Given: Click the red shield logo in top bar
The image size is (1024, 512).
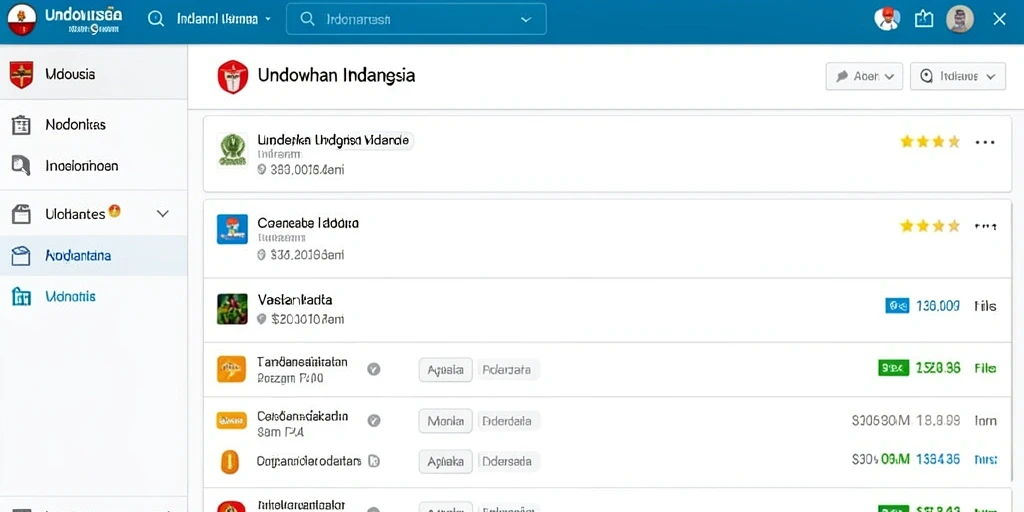Looking at the screenshot, I should pyautogui.click(x=22, y=19).
